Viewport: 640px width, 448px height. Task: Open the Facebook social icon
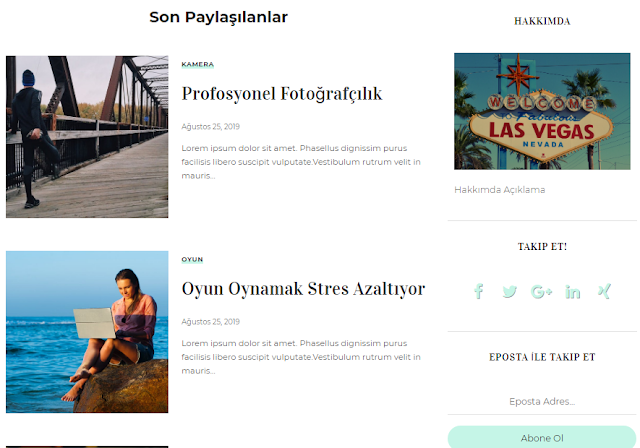(x=479, y=291)
